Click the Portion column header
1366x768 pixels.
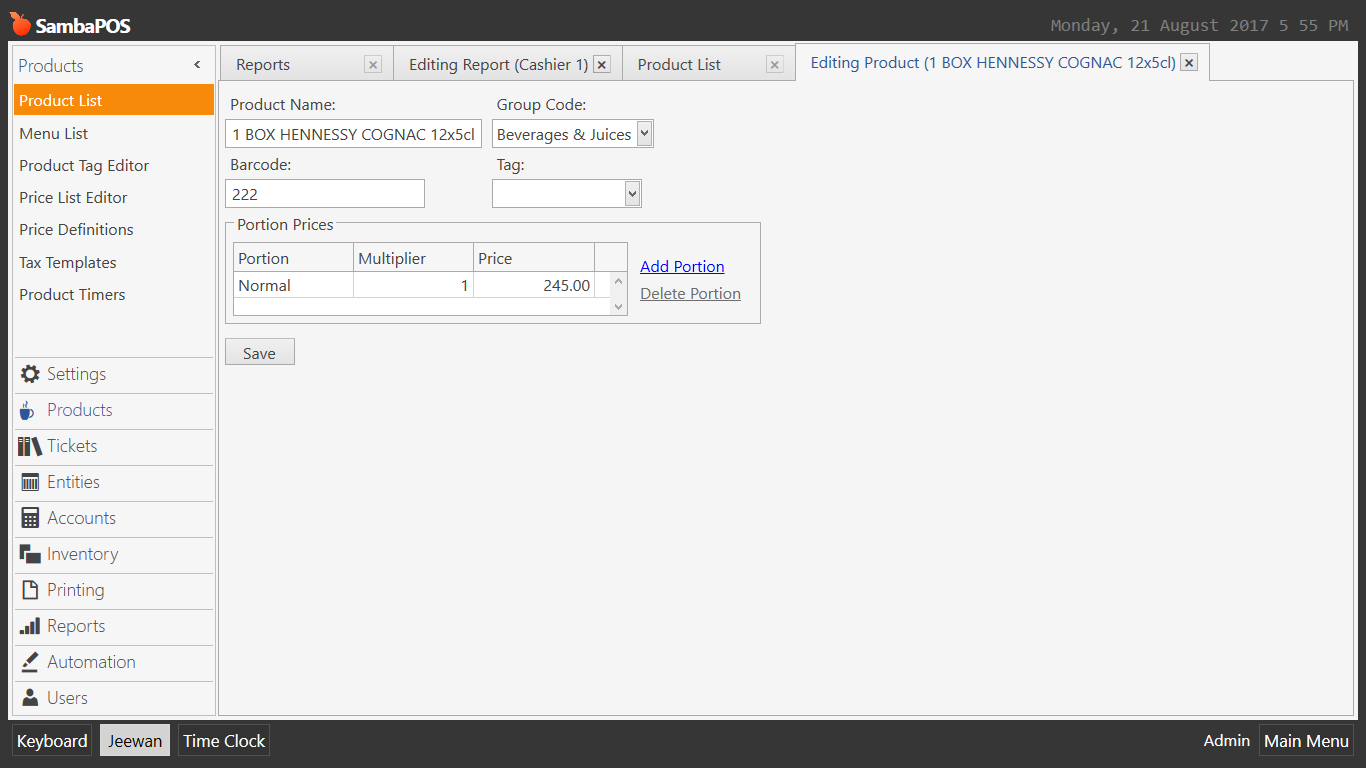(293, 258)
